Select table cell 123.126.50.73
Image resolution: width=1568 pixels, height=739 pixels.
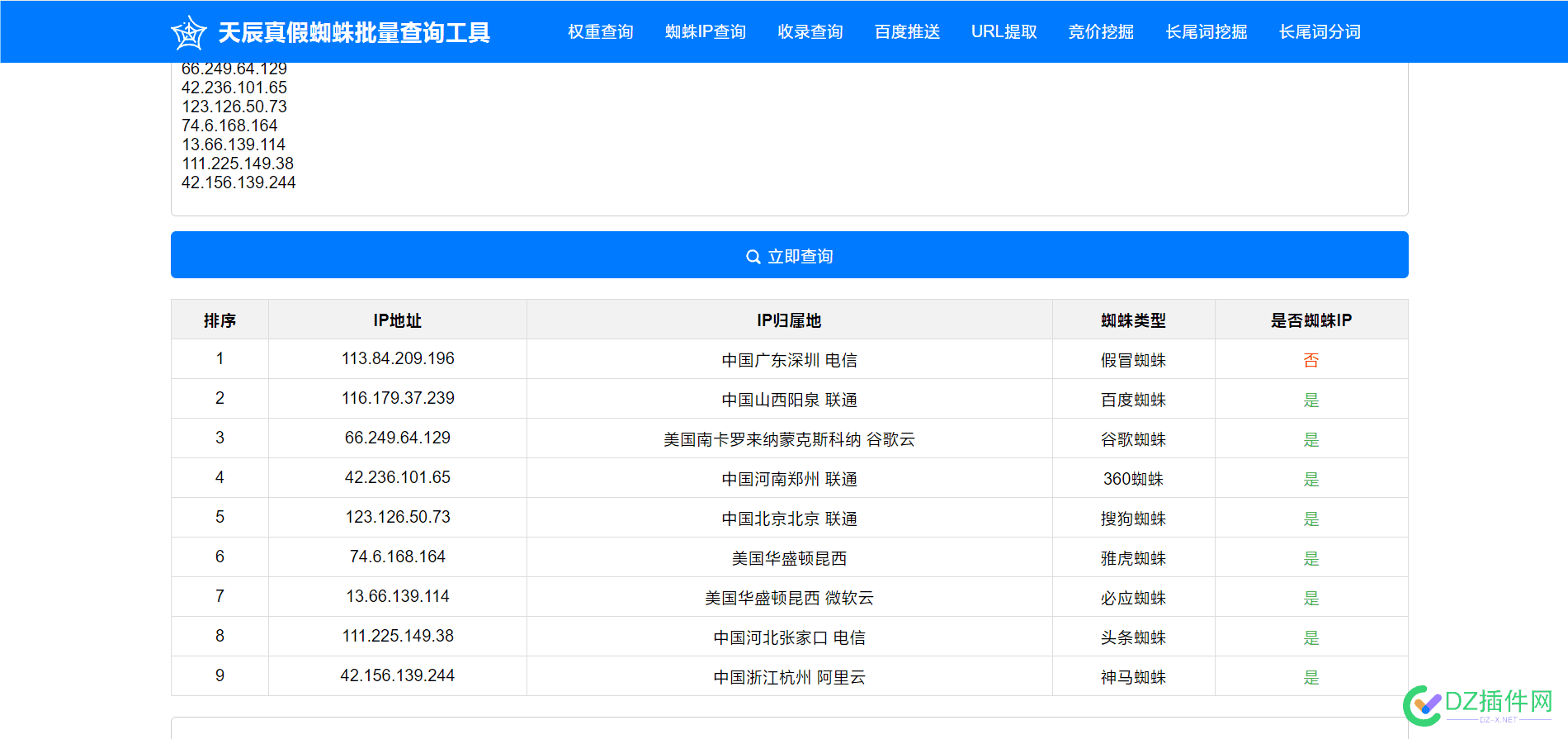click(398, 517)
